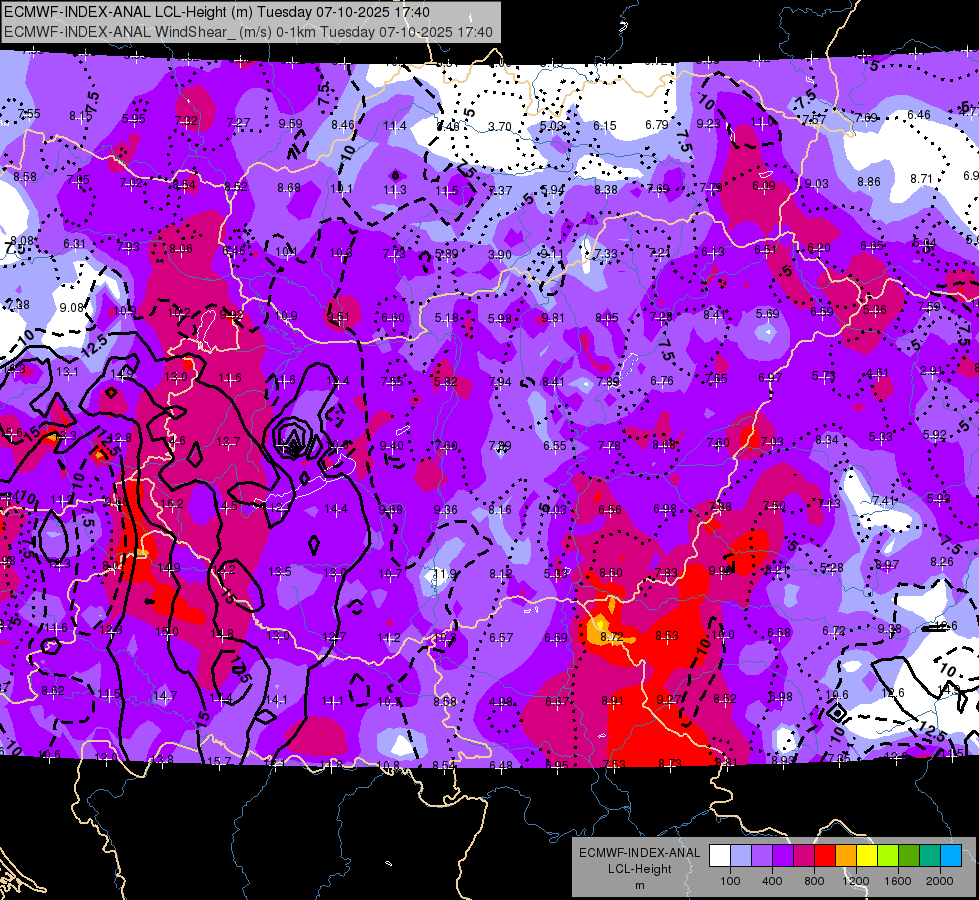Image resolution: width=979 pixels, height=900 pixels.
Task: Click the grid value 4.61
Action: [877, 373]
